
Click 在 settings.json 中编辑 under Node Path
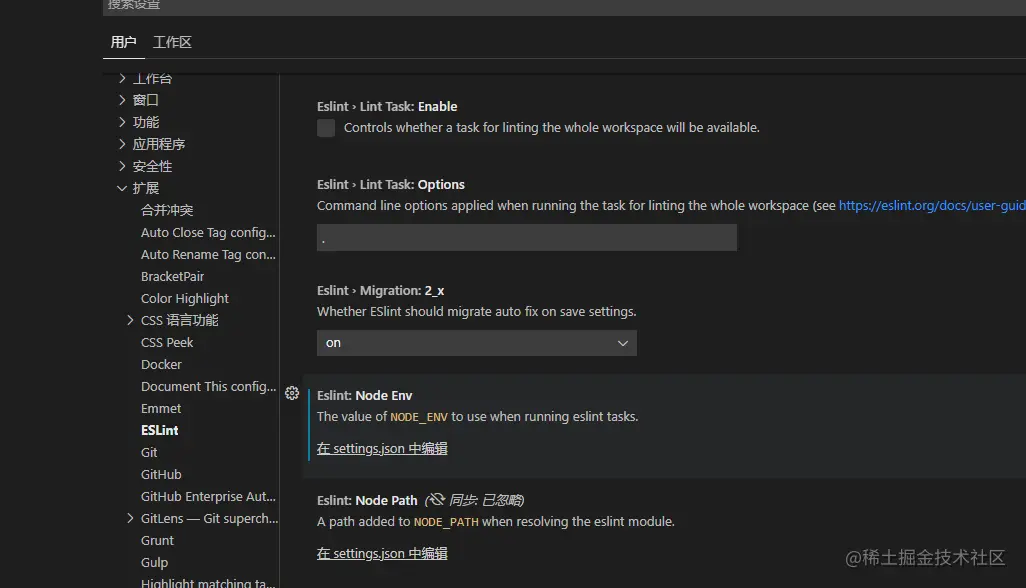[x=381, y=553]
